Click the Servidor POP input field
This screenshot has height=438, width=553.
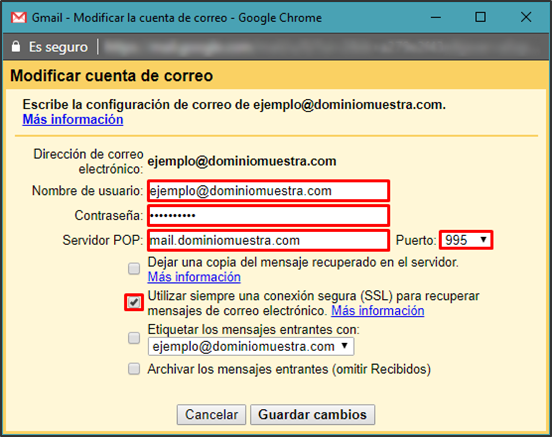coord(268,241)
